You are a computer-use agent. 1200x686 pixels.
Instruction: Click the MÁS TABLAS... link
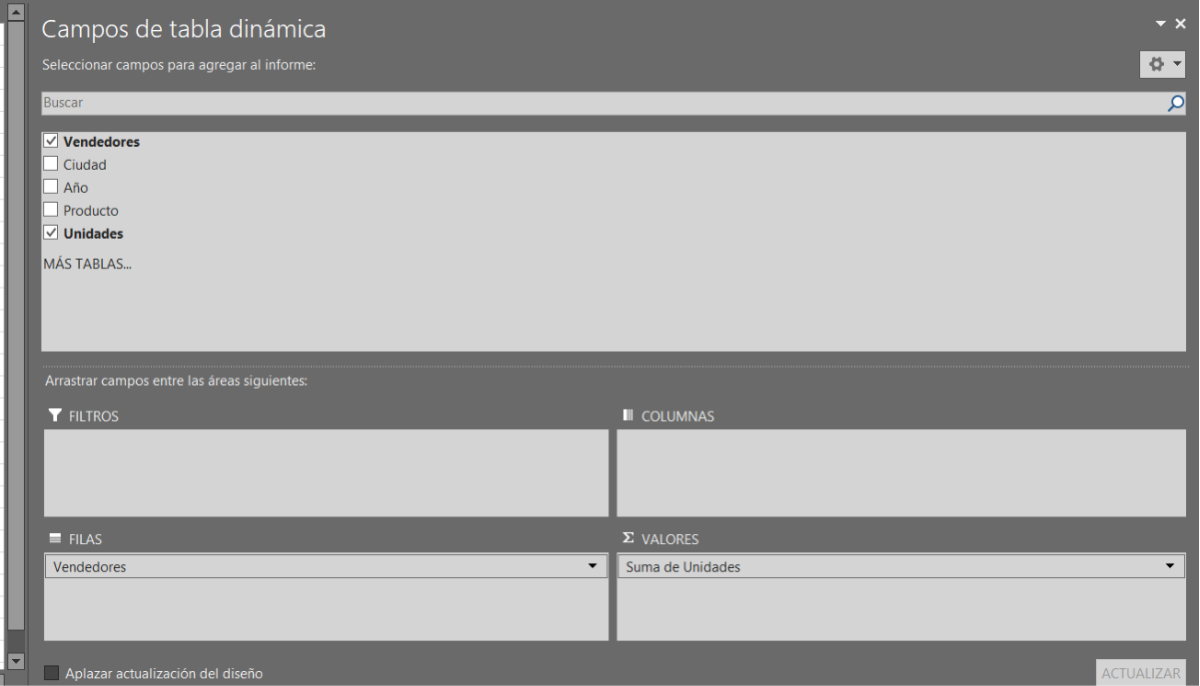(x=87, y=265)
